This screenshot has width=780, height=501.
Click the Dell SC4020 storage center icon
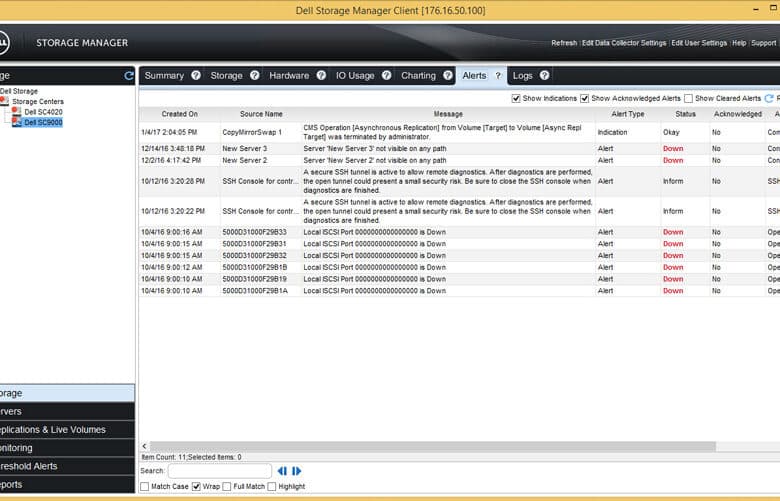(x=16, y=111)
